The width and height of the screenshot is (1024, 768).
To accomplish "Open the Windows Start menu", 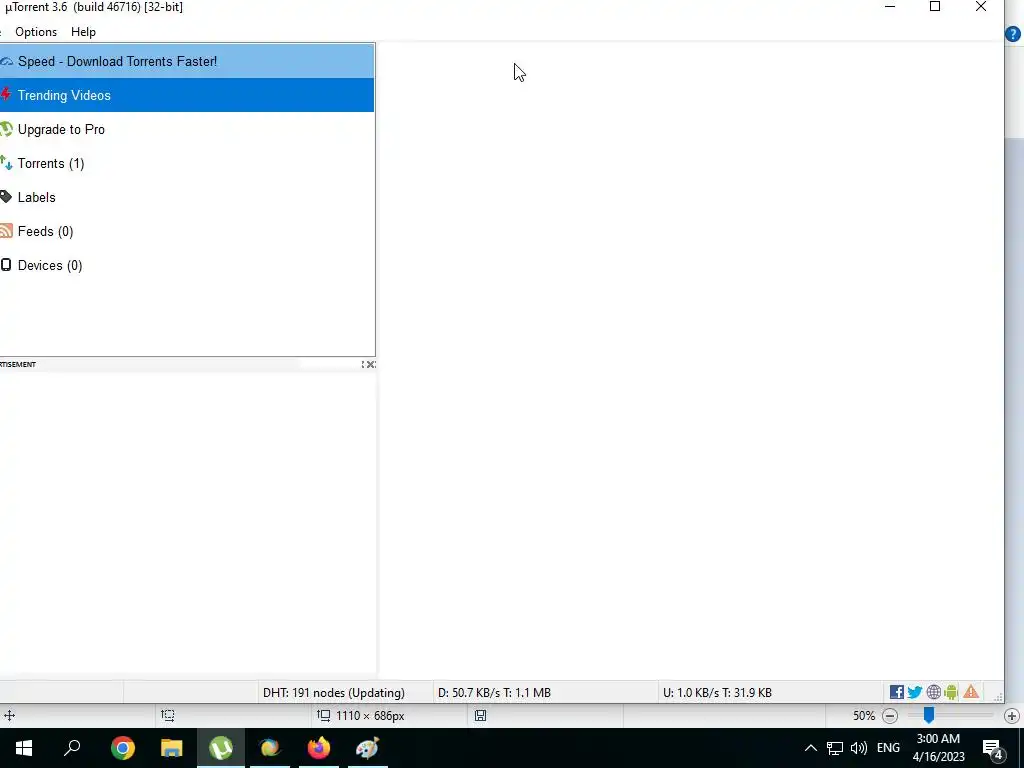I will [24, 748].
